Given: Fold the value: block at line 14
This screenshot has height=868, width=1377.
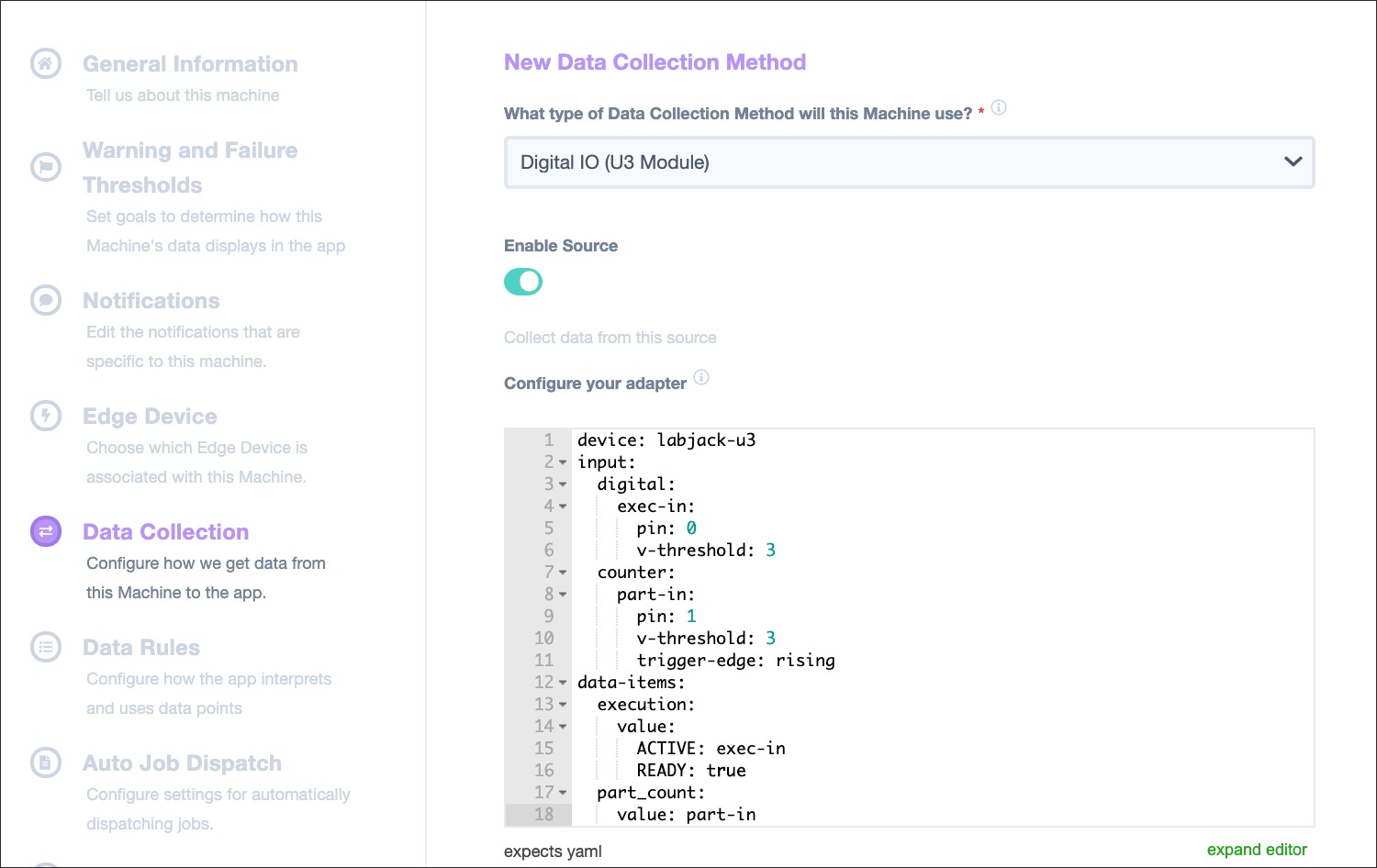Looking at the screenshot, I should pos(563,727).
